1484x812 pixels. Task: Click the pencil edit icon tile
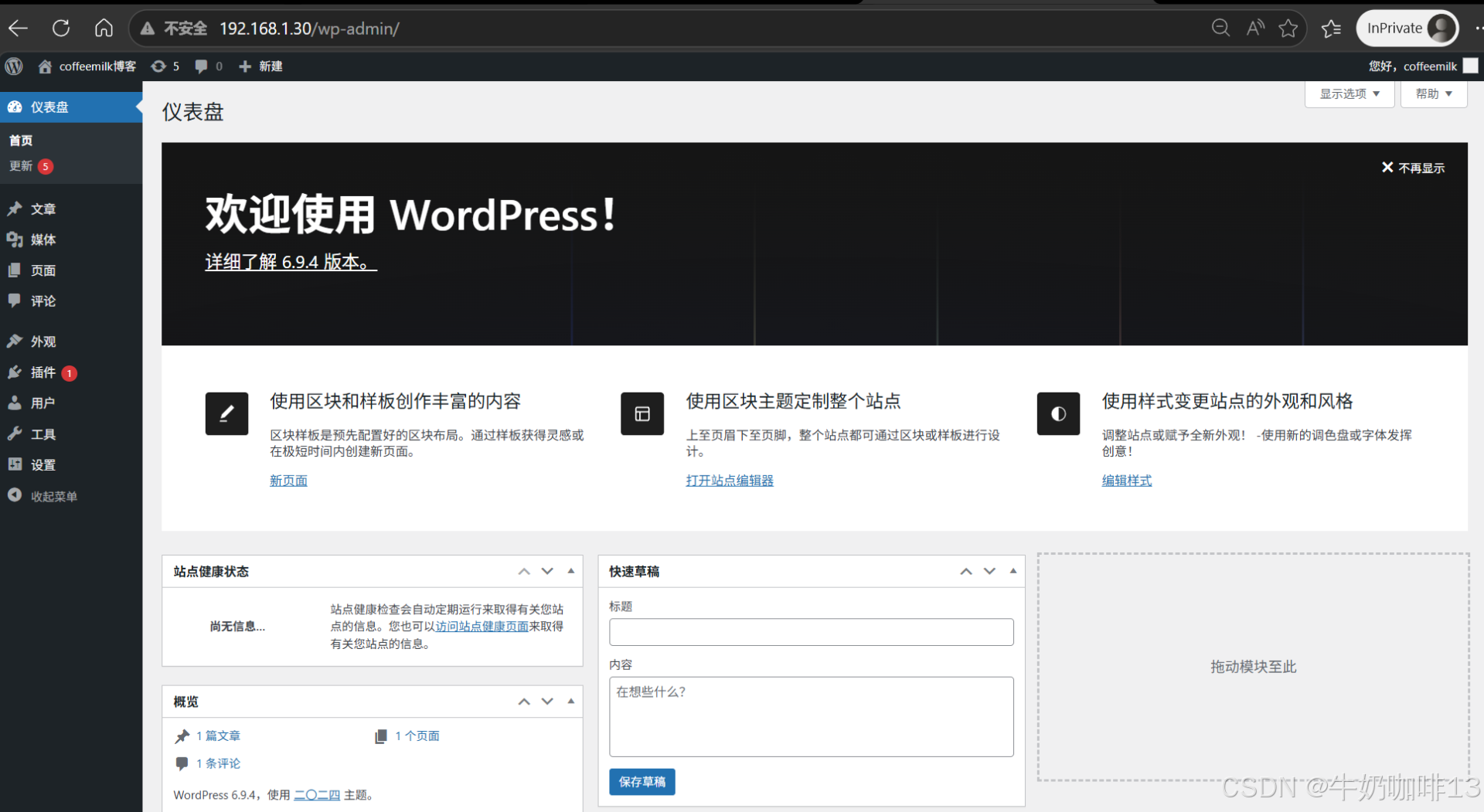pos(226,414)
